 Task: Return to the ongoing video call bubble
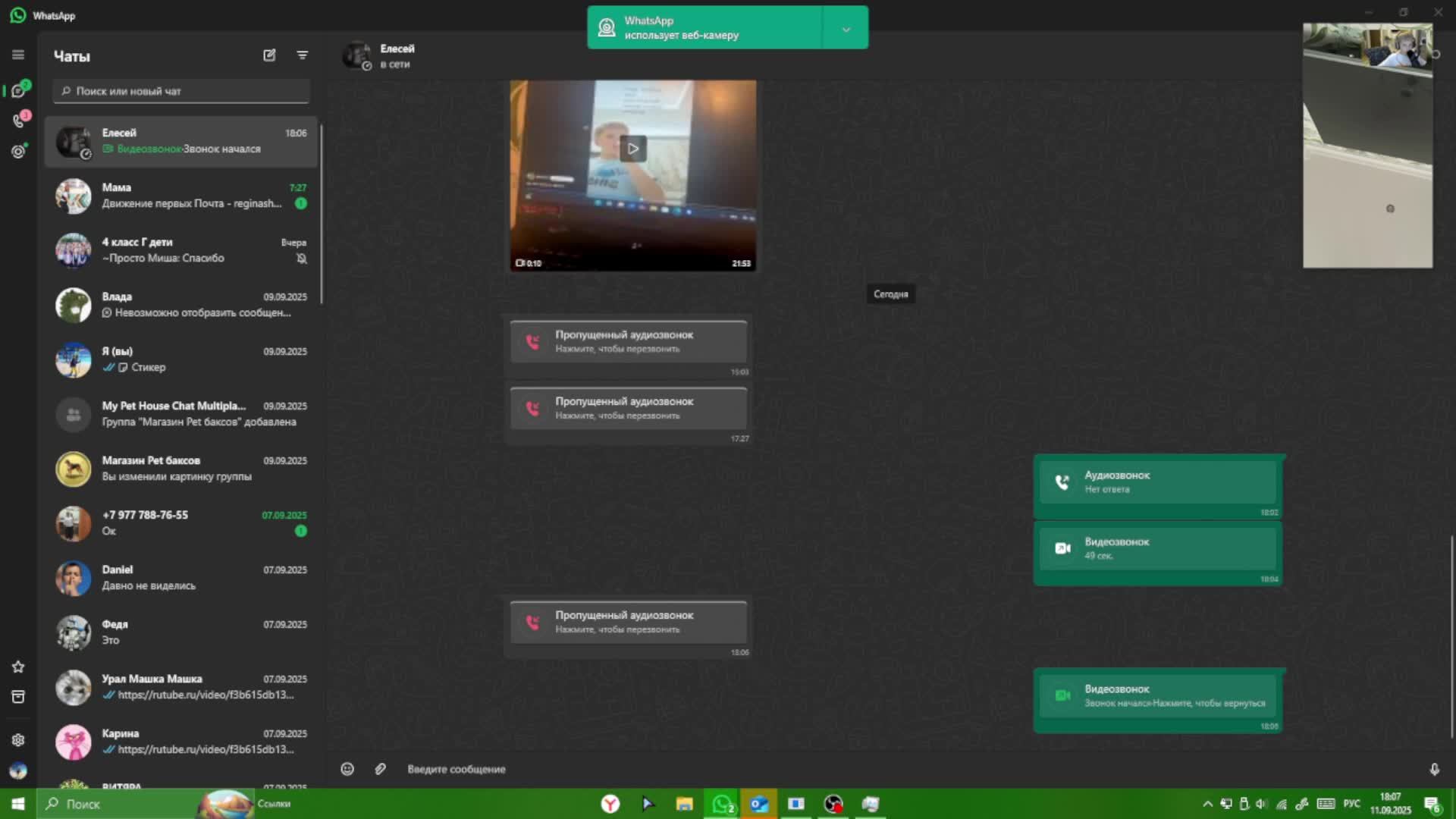pos(1157,695)
